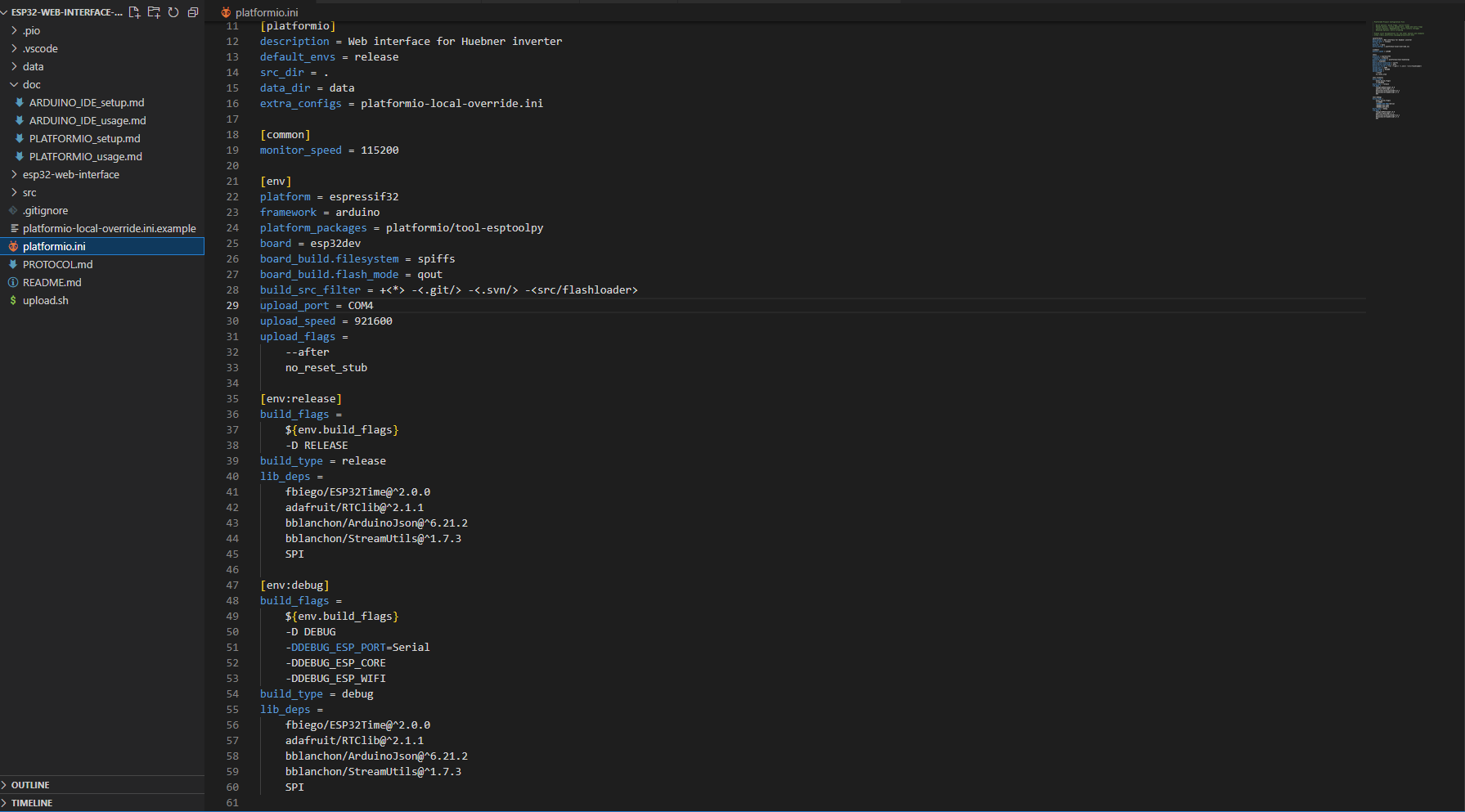Click the upload.sh shell script icon
This screenshot has width=1465, height=812.
[x=13, y=300]
